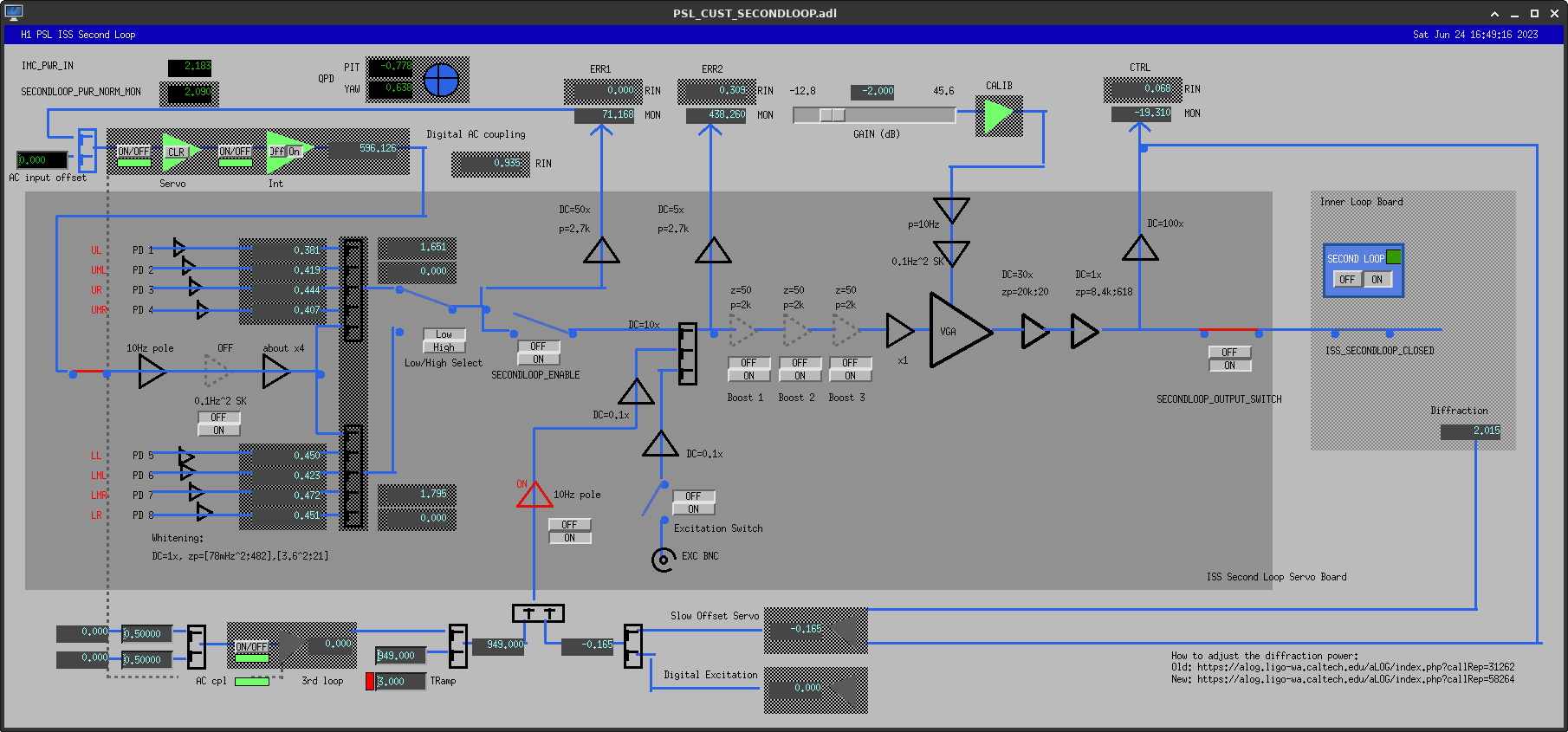This screenshot has height=732, width=1568.
Task: Select High in Low/High Select
Action: [444, 347]
